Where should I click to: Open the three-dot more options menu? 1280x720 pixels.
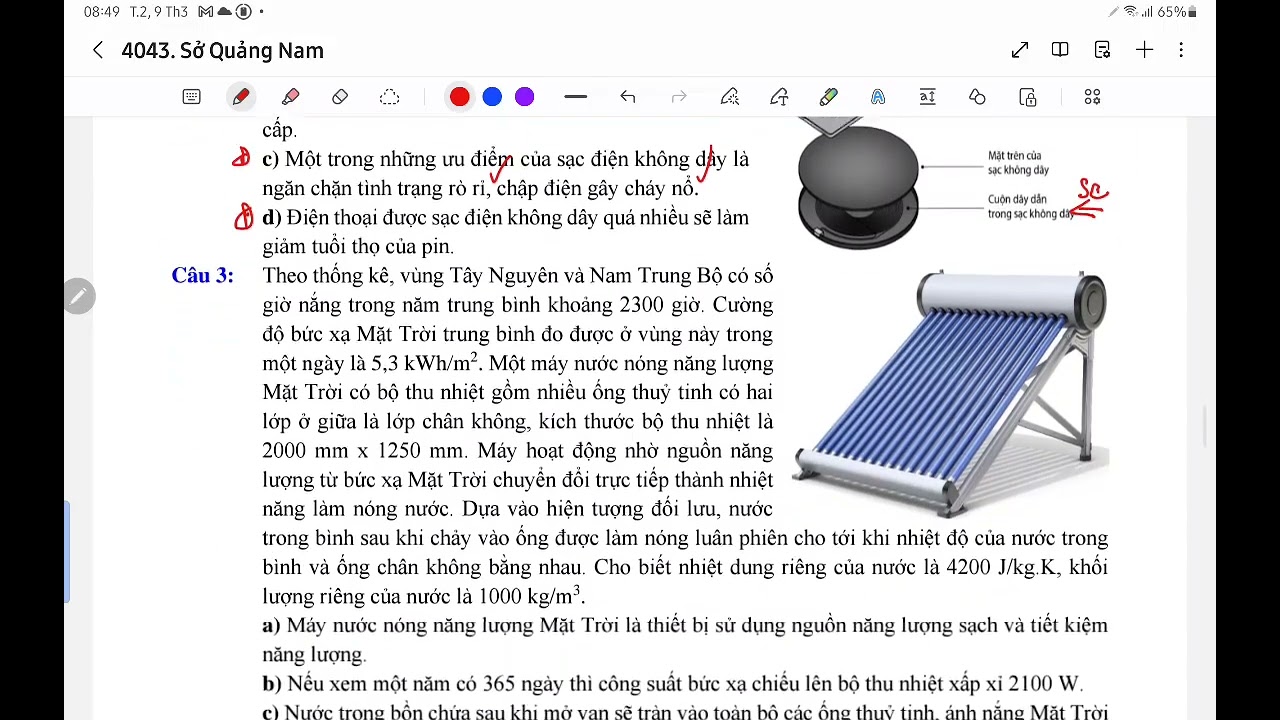pyautogui.click(x=1181, y=50)
